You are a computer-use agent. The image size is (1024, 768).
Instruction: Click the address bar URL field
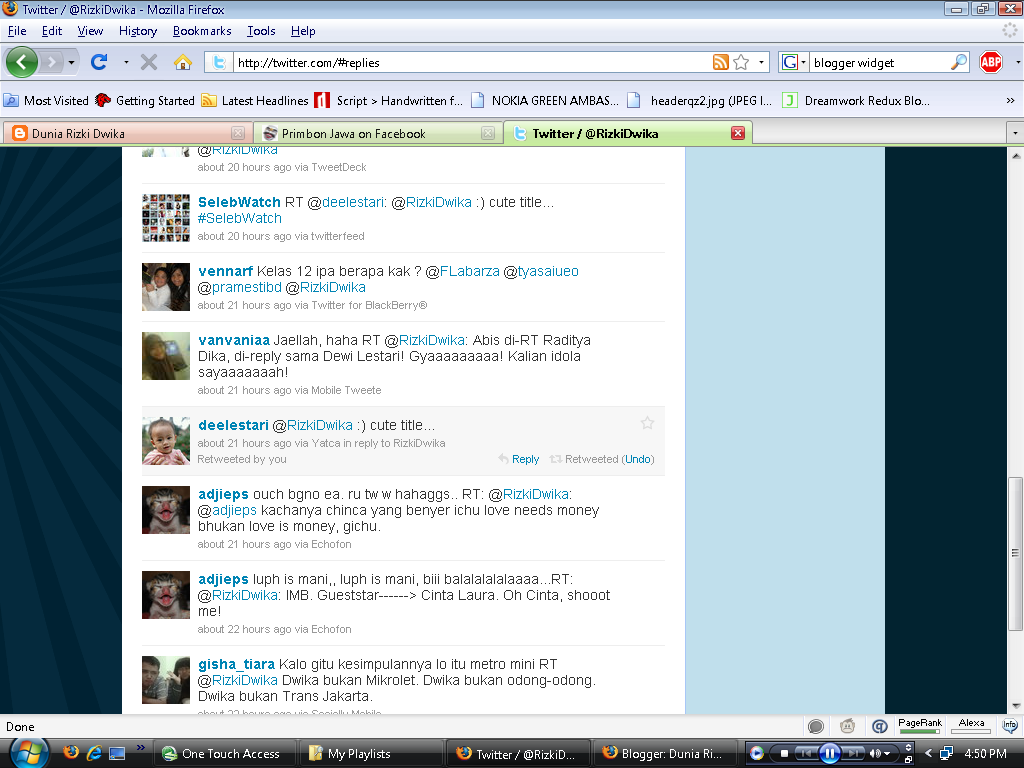coord(470,63)
